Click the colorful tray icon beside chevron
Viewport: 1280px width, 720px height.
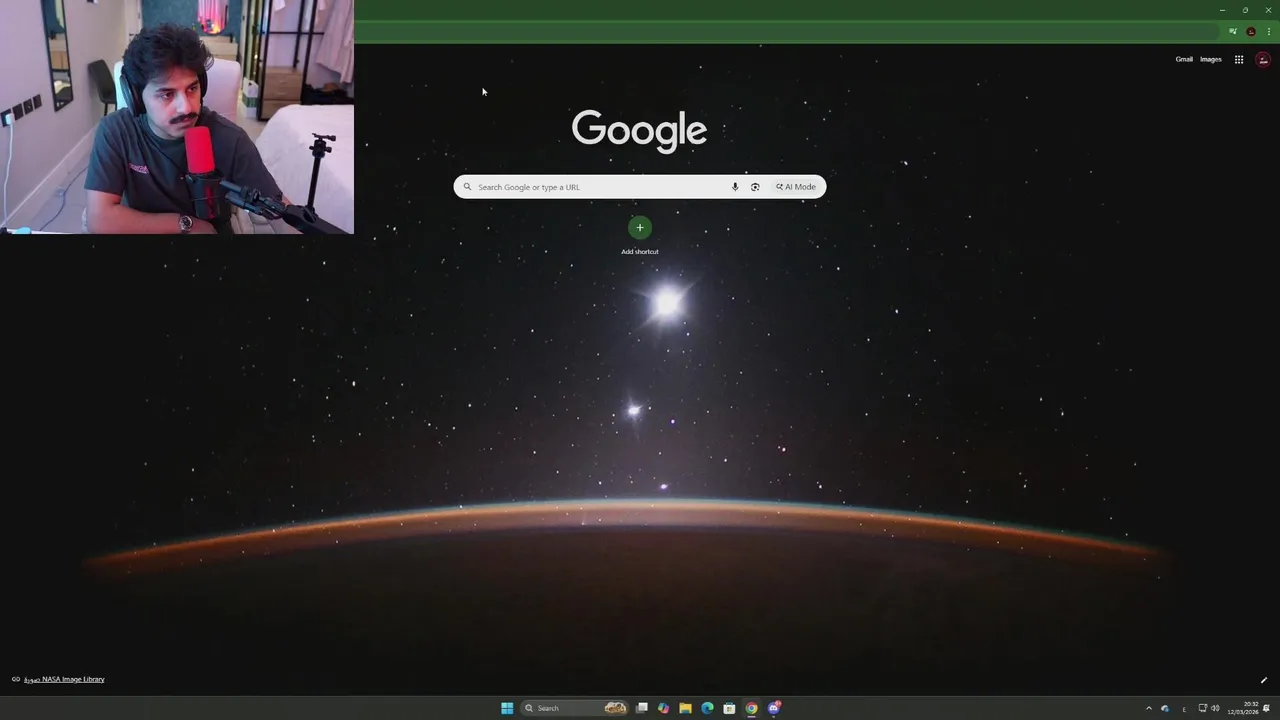click(x=1165, y=708)
